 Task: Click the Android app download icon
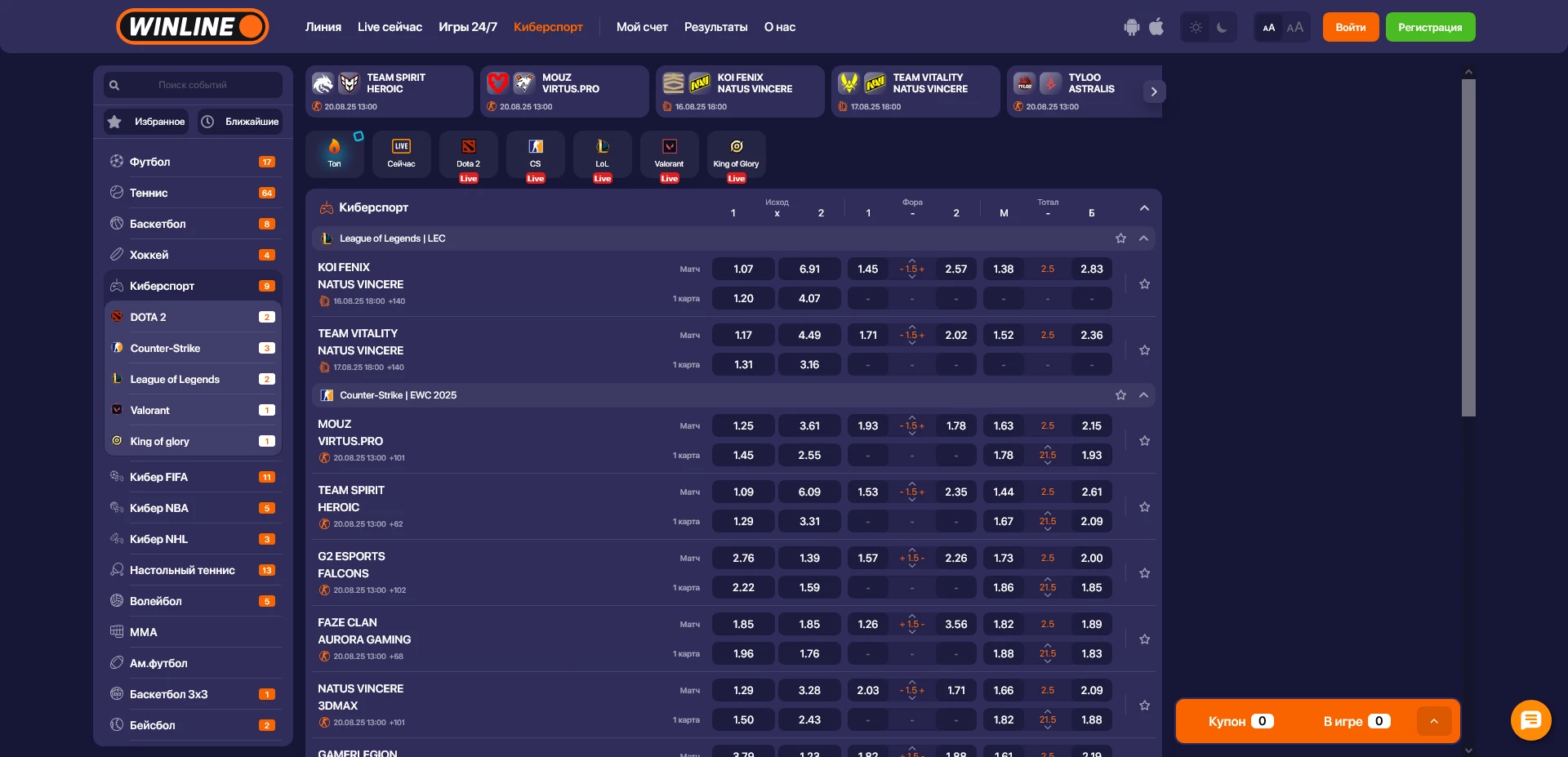coord(1131,27)
